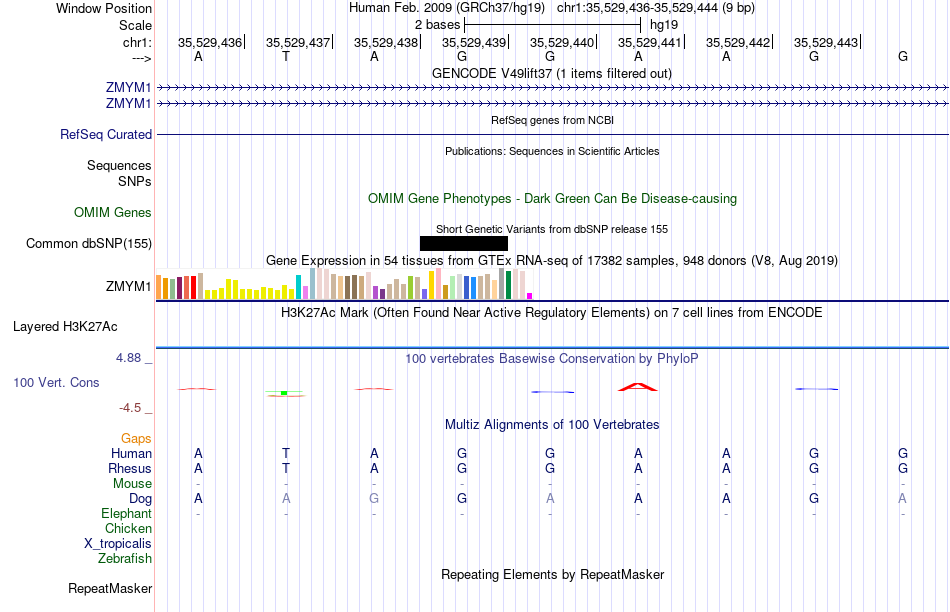Click the ---> base direction arrow label
Viewport: 950px width, 612px height.
[x=141, y=58]
